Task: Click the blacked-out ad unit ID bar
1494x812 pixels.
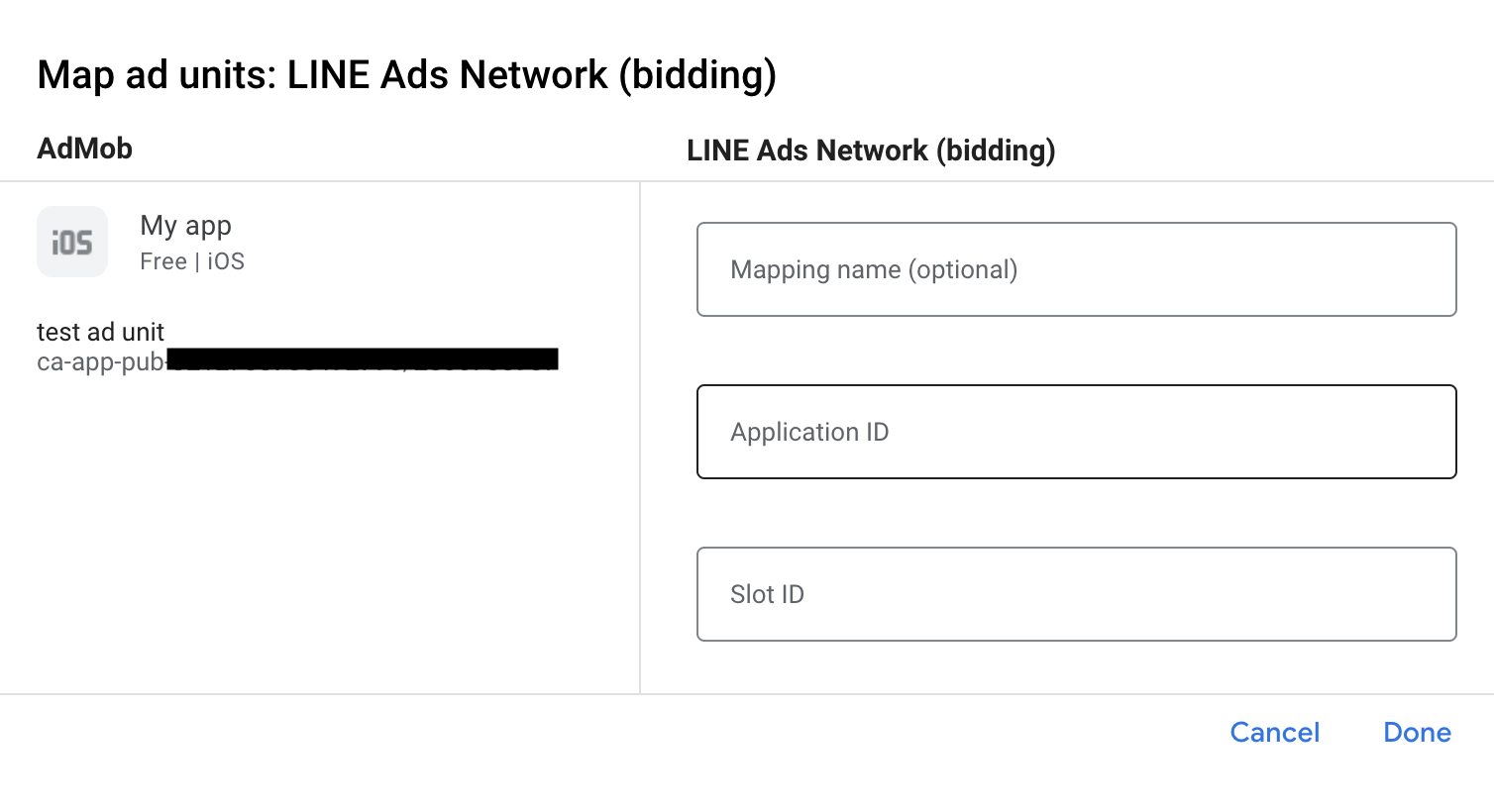Action: pos(363,358)
